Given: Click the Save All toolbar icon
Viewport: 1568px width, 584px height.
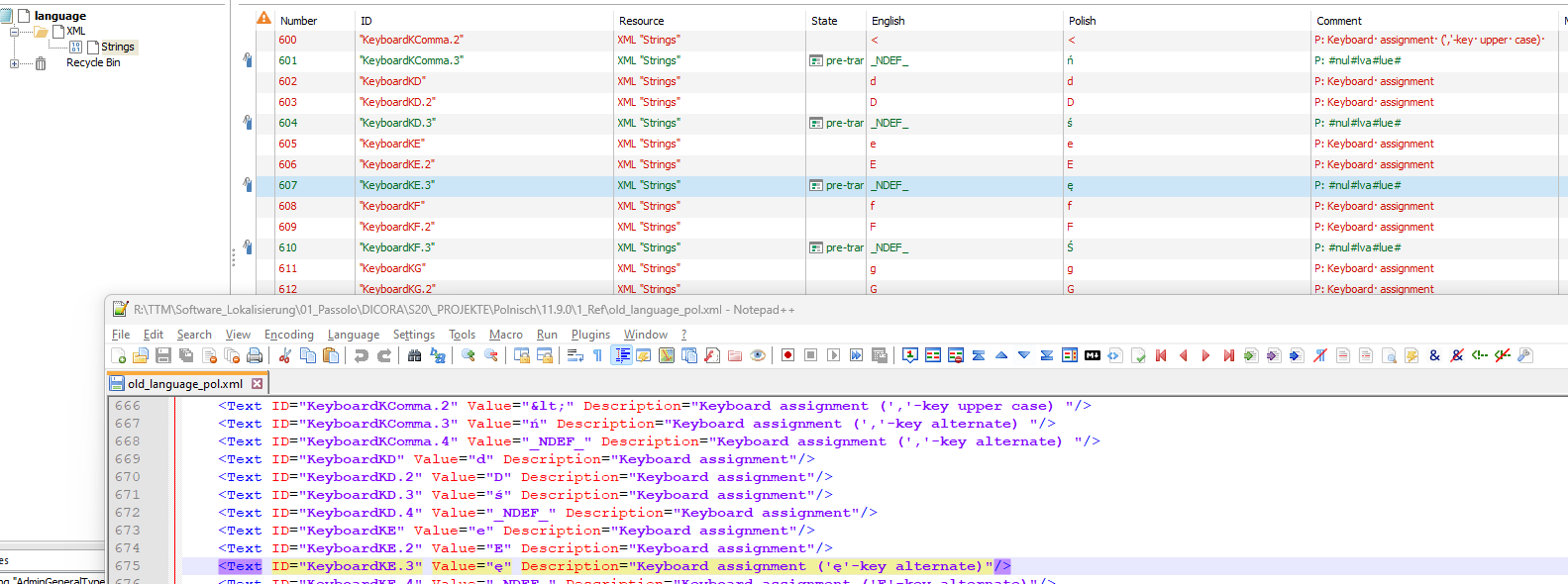Looking at the screenshot, I should pyautogui.click(x=186, y=356).
